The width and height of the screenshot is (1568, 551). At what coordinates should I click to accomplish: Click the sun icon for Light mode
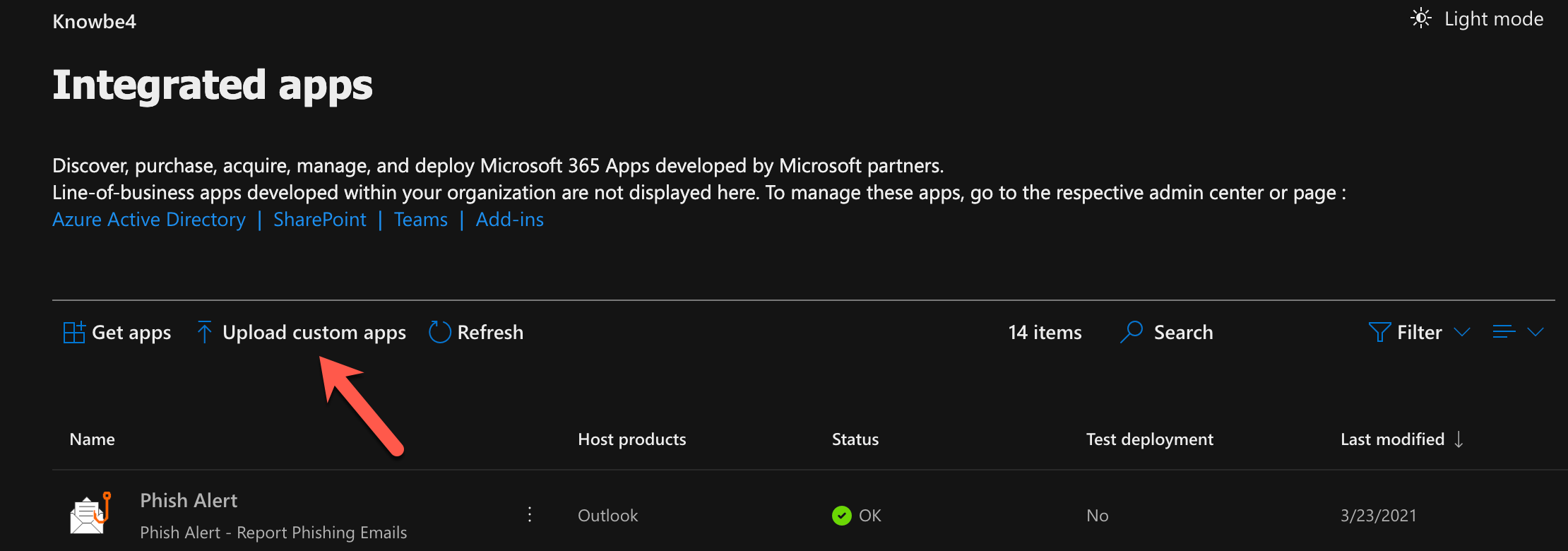pyautogui.click(x=1421, y=18)
